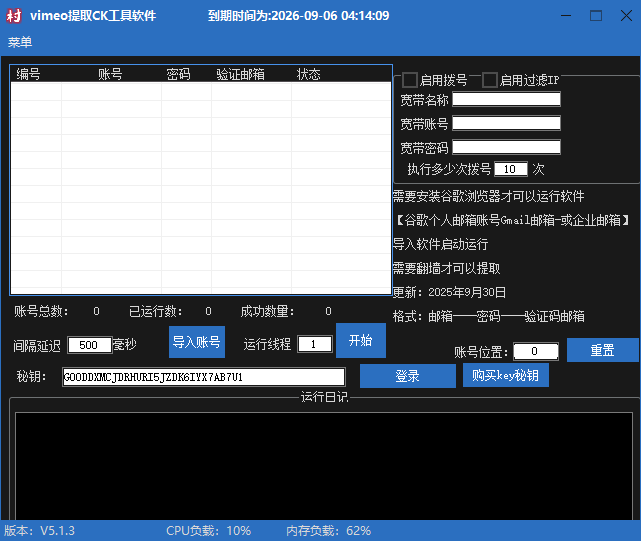
Task: Click the 状态 column header
Action: (x=309, y=74)
